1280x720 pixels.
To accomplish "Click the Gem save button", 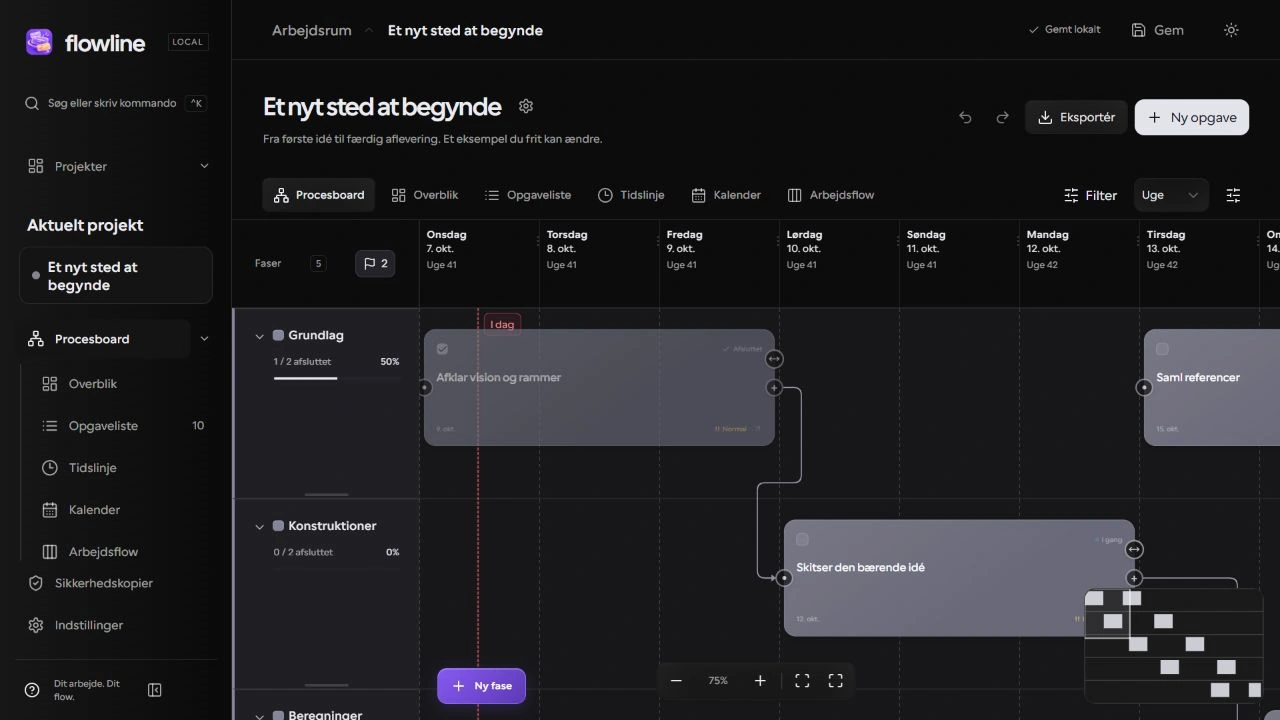I will [1158, 30].
